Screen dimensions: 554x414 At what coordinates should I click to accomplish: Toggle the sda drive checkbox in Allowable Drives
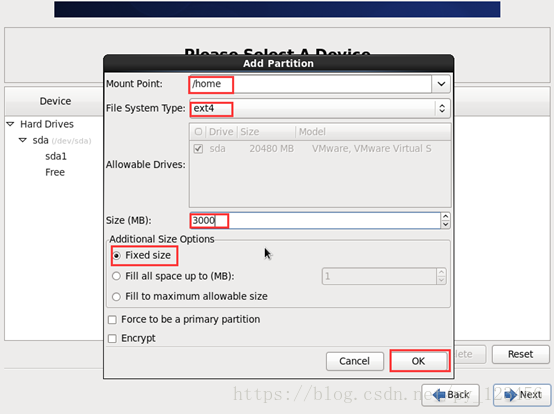click(198, 149)
